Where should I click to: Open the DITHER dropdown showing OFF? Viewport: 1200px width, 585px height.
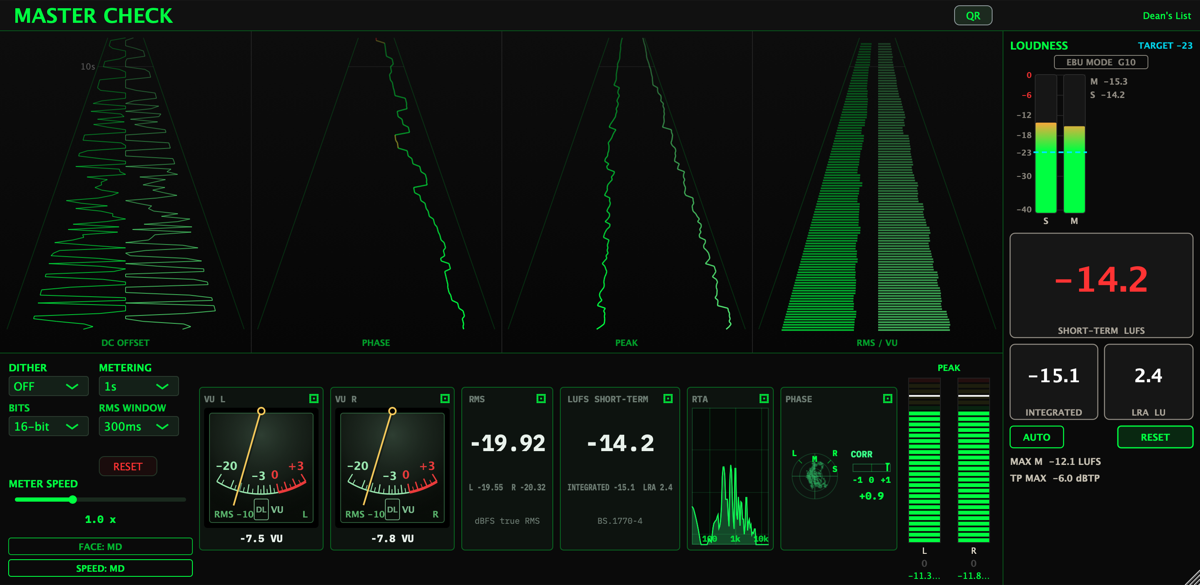48,386
